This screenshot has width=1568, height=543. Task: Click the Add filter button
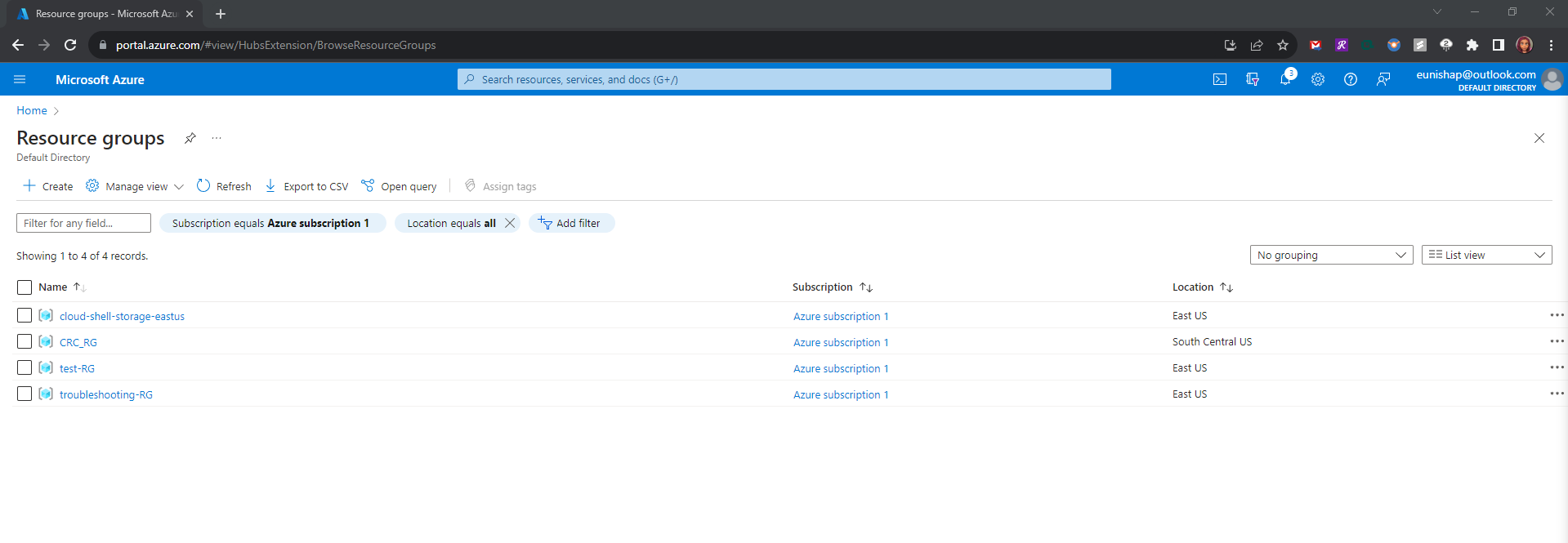click(x=571, y=223)
